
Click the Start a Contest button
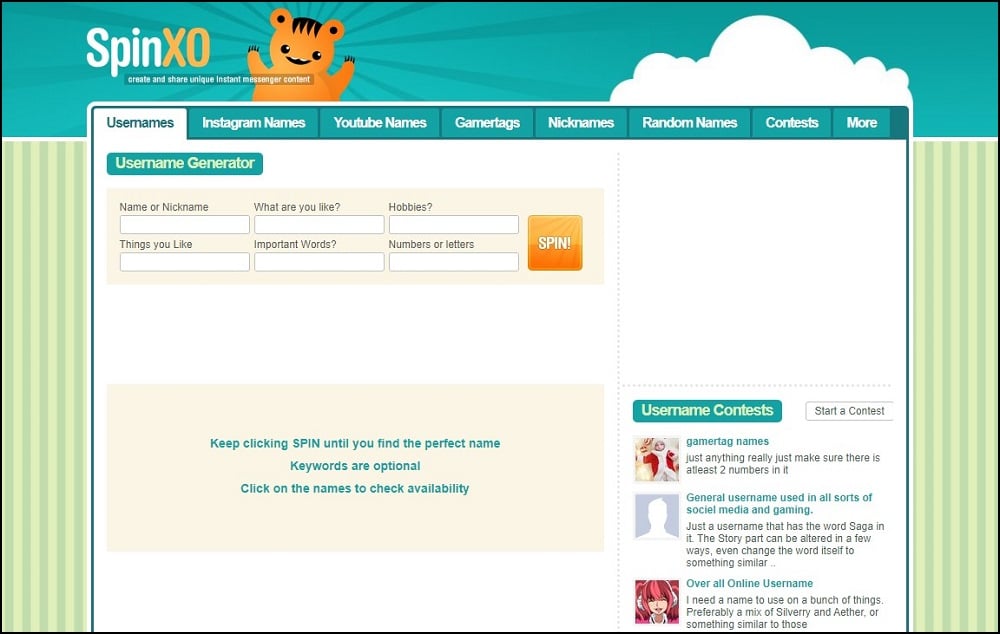pyautogui.click(x=849, y=411)
